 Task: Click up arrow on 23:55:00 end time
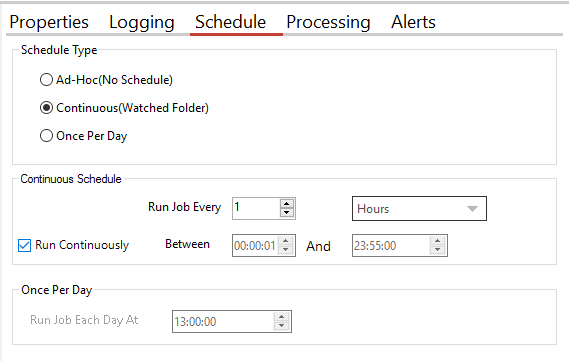click(438, 241)
